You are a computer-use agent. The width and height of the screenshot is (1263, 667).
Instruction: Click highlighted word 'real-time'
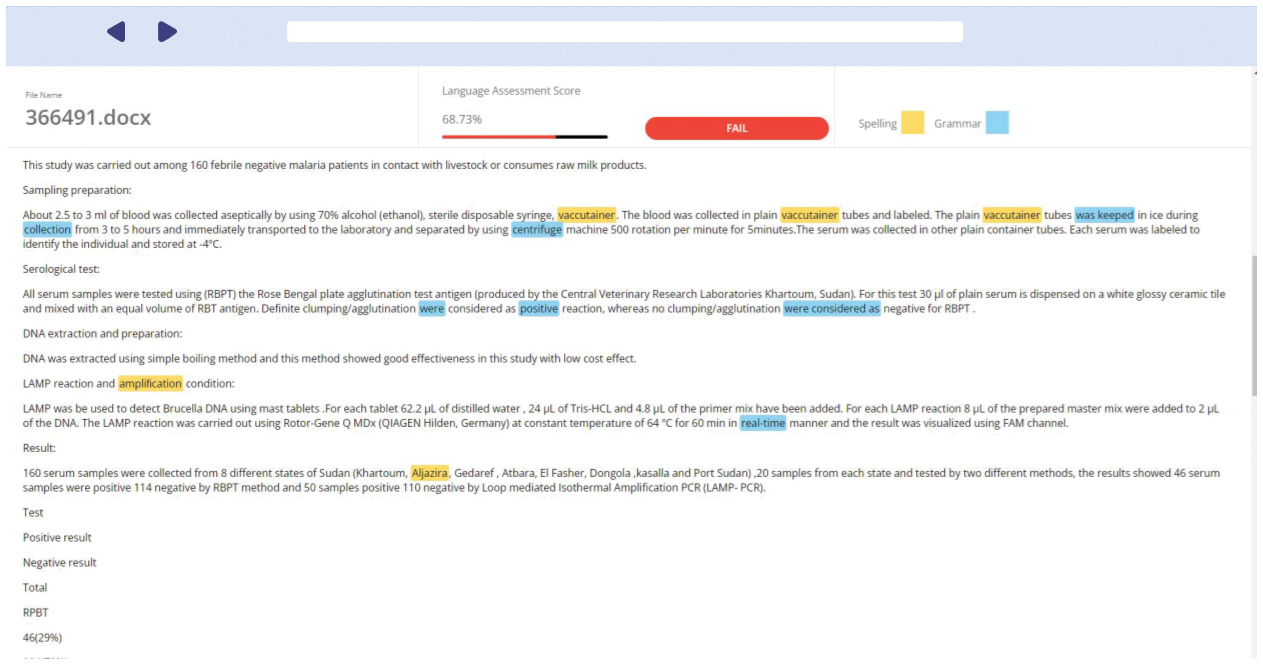pos(763,423)
